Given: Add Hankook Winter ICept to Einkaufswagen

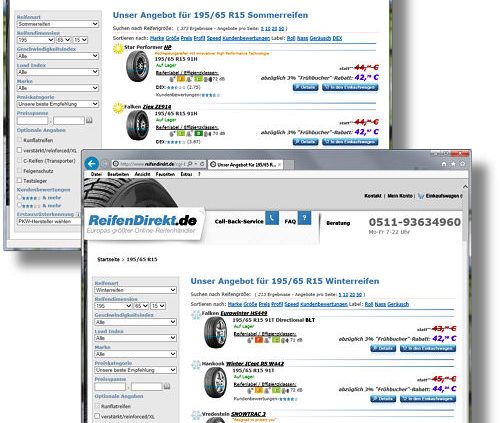Looking at the screenshot, I should tap(428, 399).
